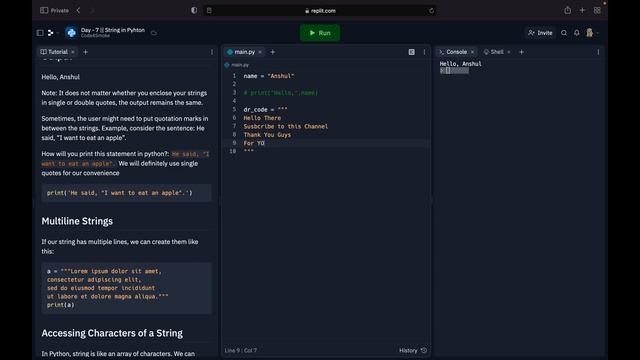Go back in browser
The width and height of the screenshot is (640, 360).
click(x=78, y=10)
